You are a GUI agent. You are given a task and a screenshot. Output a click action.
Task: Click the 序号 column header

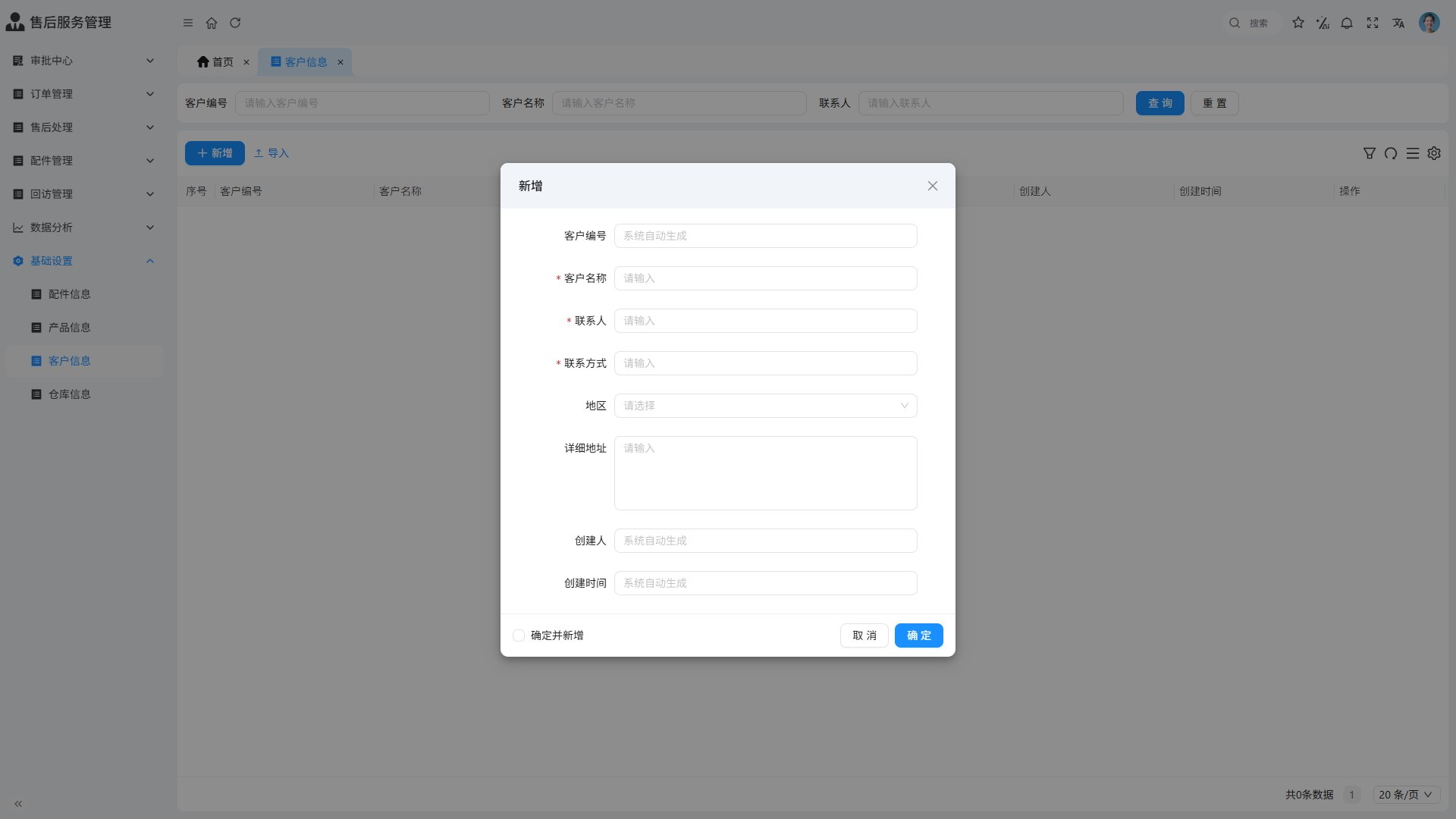click(x=196, y=191)
